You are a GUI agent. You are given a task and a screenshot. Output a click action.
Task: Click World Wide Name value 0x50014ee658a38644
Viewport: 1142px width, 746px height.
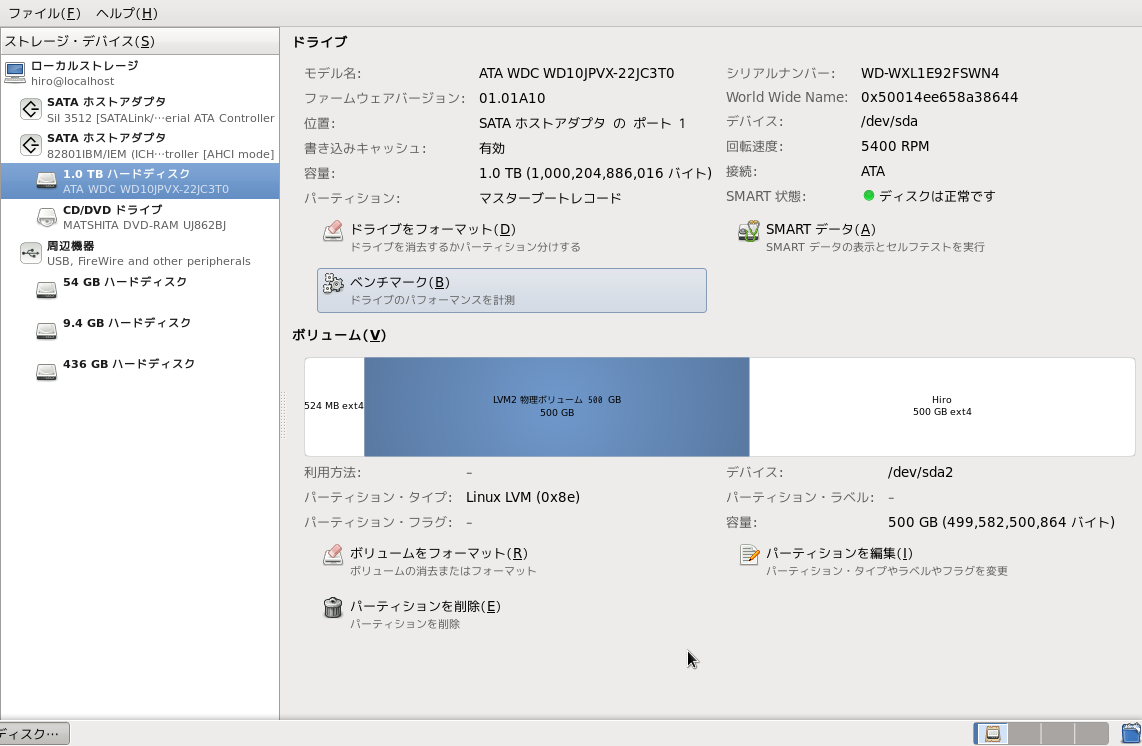tap(940, 97)
